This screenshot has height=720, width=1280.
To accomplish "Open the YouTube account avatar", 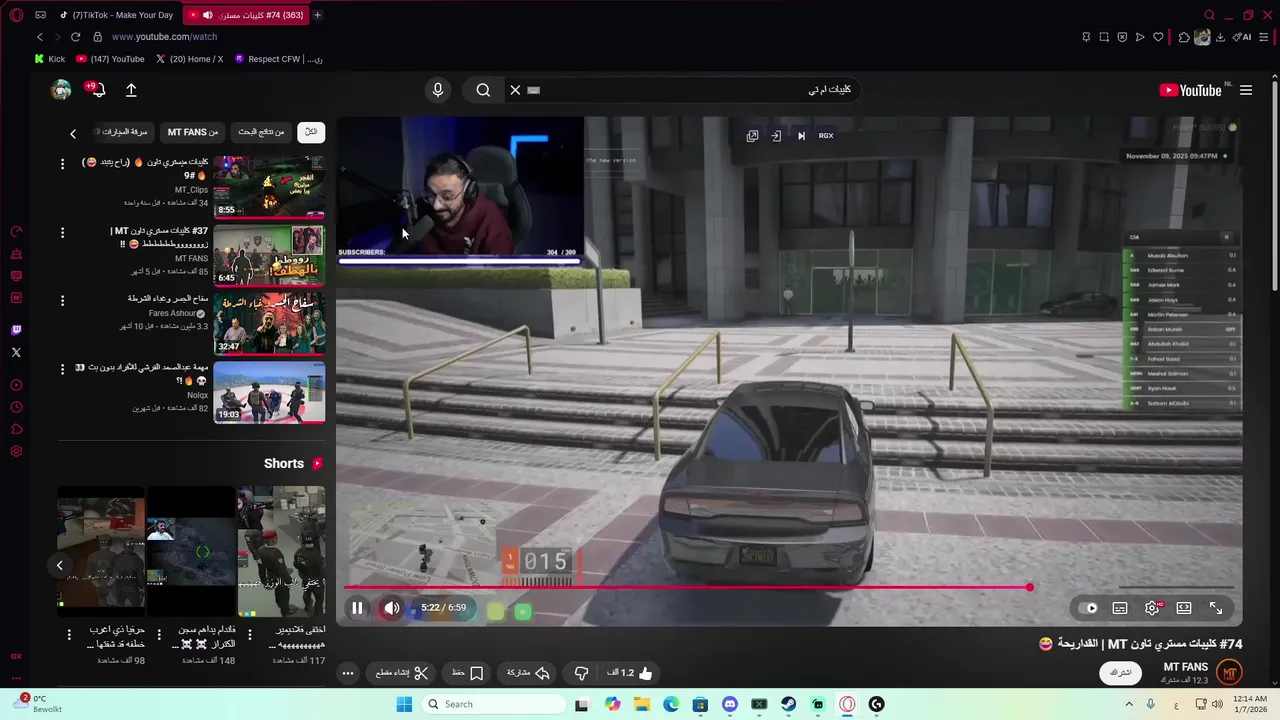I will point(61,90).
